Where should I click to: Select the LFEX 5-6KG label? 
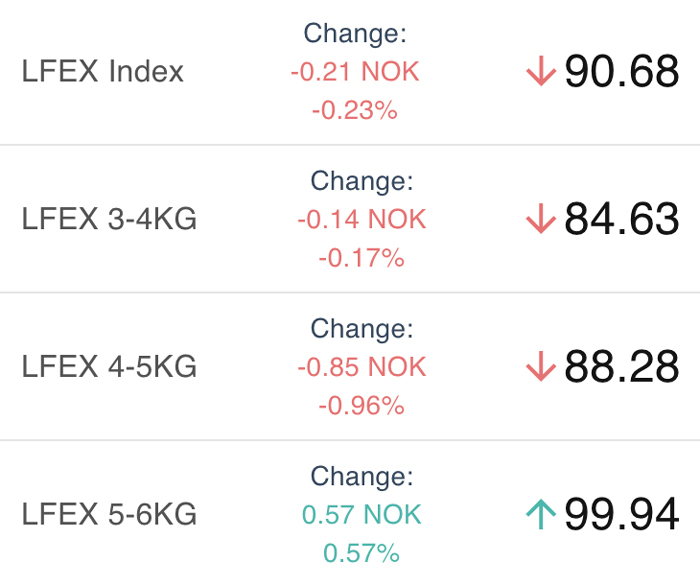coord(109,514)
